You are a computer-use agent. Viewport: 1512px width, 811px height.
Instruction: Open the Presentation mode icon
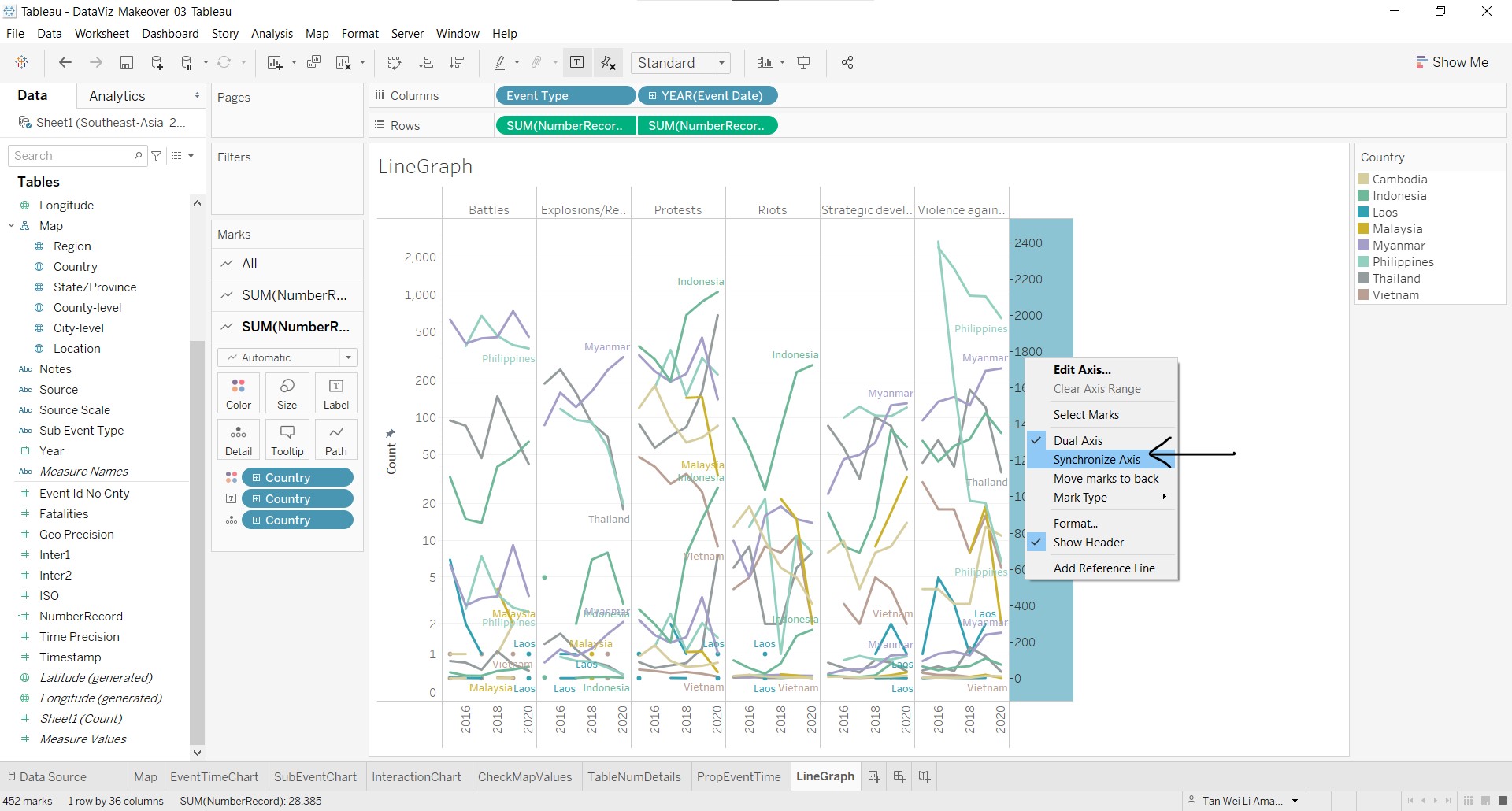804,63
